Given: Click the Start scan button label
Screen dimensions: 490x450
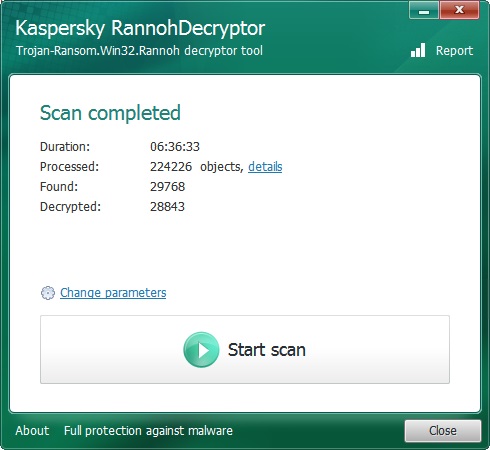Looking at the screenshot, I should click(267, 350).
